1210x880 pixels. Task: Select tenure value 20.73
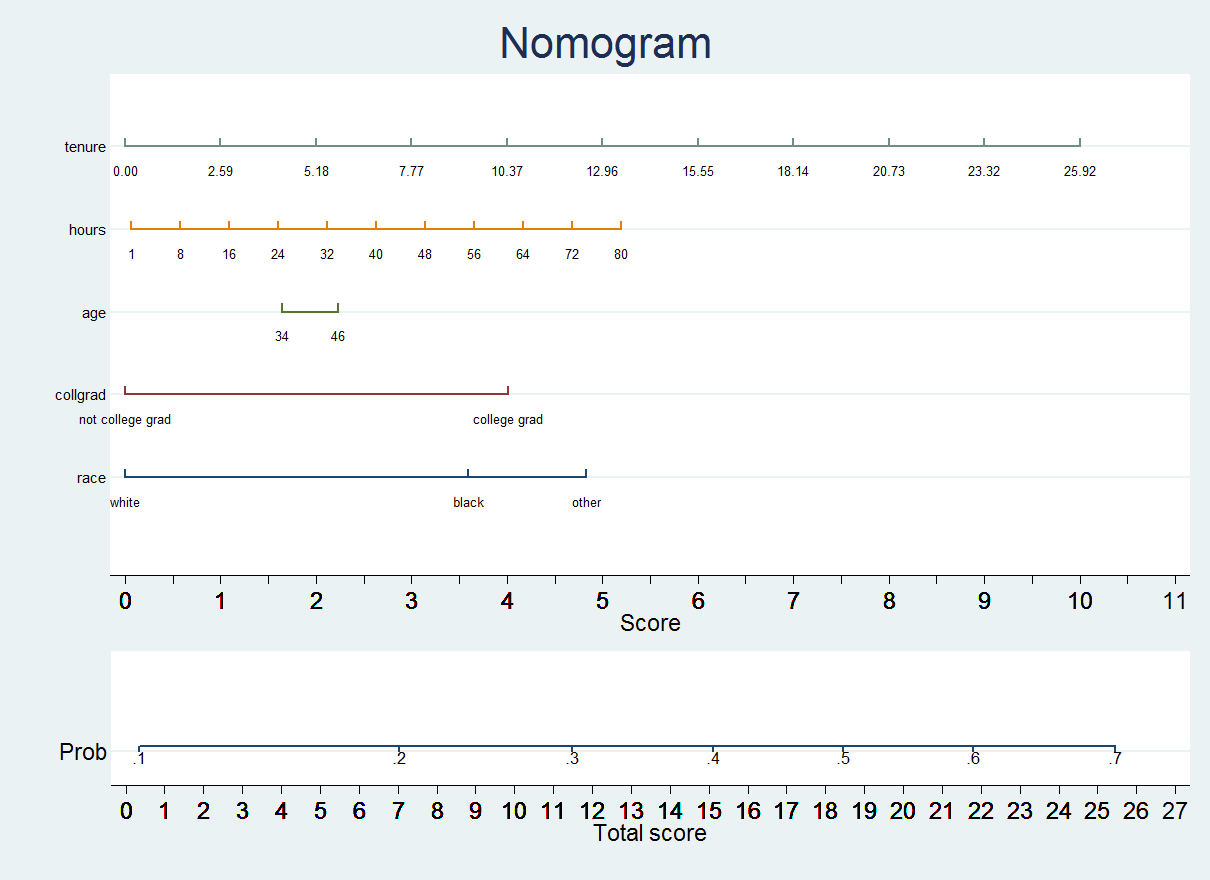coord(889,172)
